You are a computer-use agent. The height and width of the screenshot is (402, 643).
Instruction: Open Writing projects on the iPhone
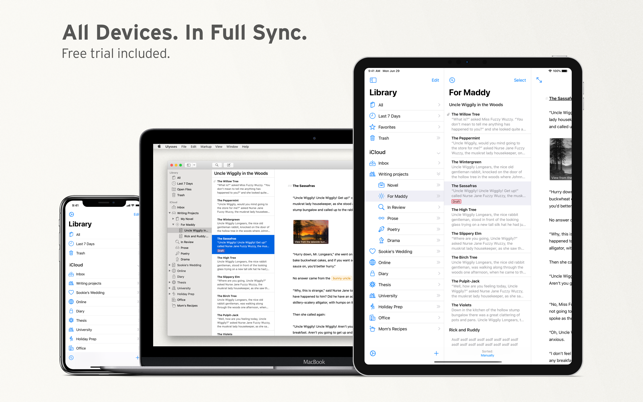(103, 283)
